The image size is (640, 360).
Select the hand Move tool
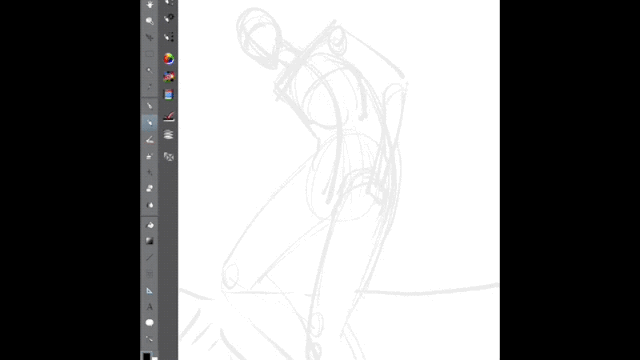click(149, 4)
